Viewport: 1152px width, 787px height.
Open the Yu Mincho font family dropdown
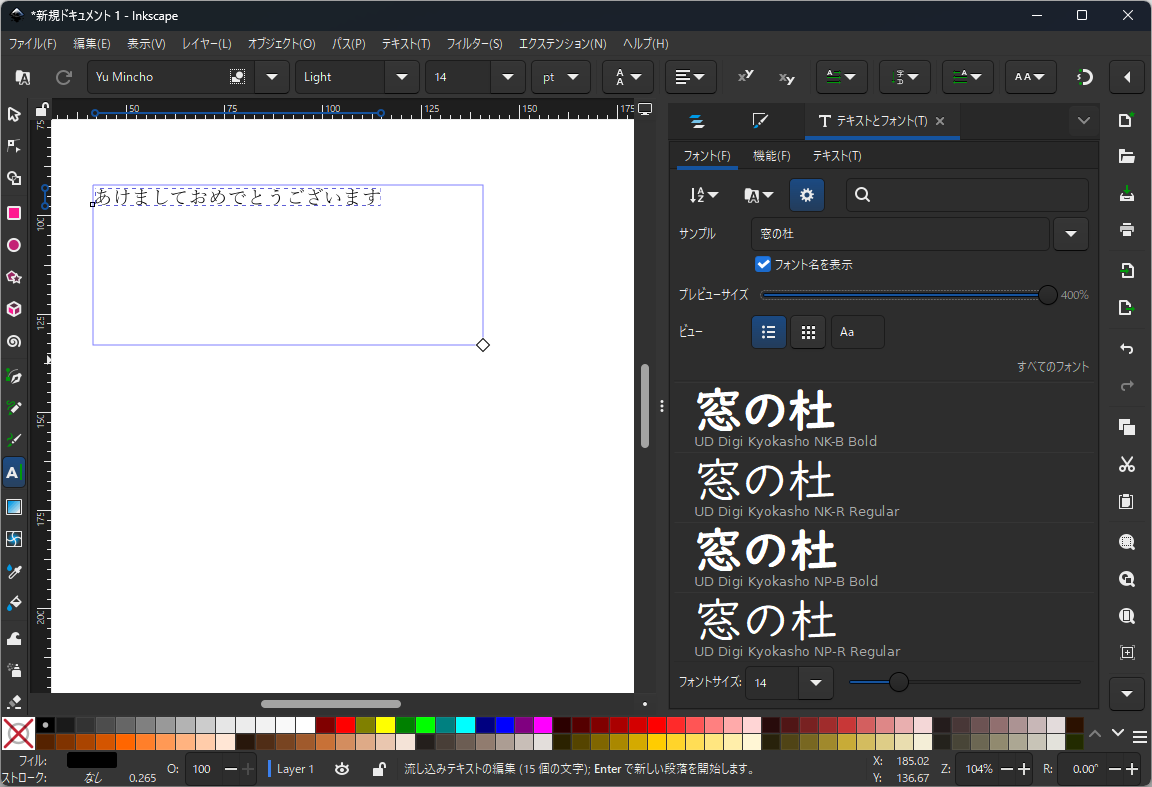tap(272, 77)
